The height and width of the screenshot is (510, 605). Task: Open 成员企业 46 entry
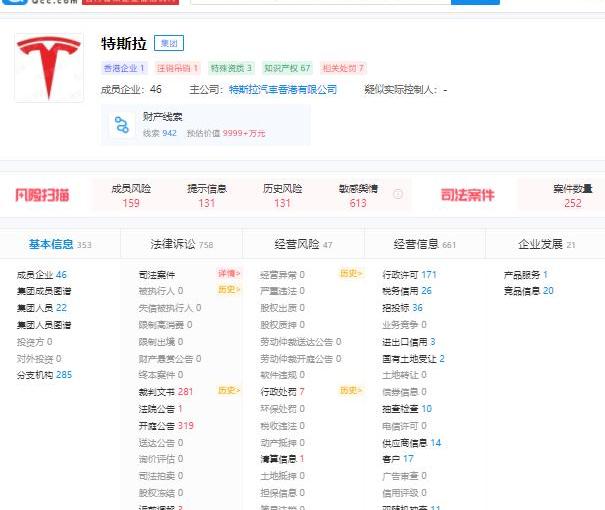[x=42, y=275]
